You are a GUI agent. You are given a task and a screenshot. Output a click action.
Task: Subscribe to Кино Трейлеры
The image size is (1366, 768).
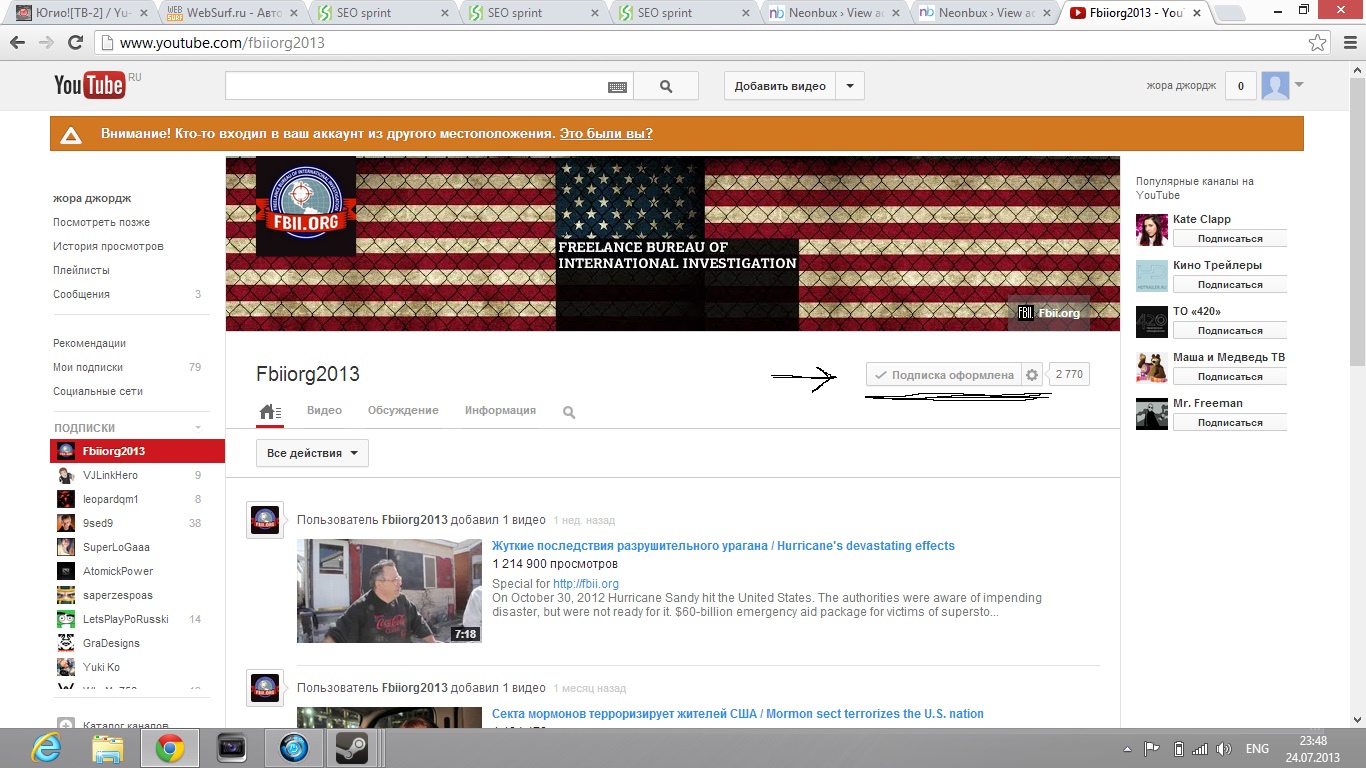coord(1230,285)
